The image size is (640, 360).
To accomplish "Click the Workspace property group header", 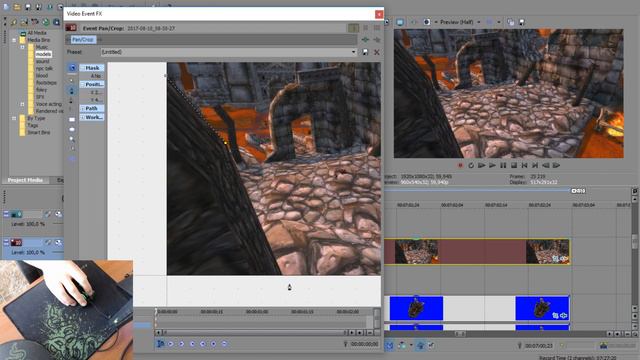I will pyautogui.click(x=92, y=118).
